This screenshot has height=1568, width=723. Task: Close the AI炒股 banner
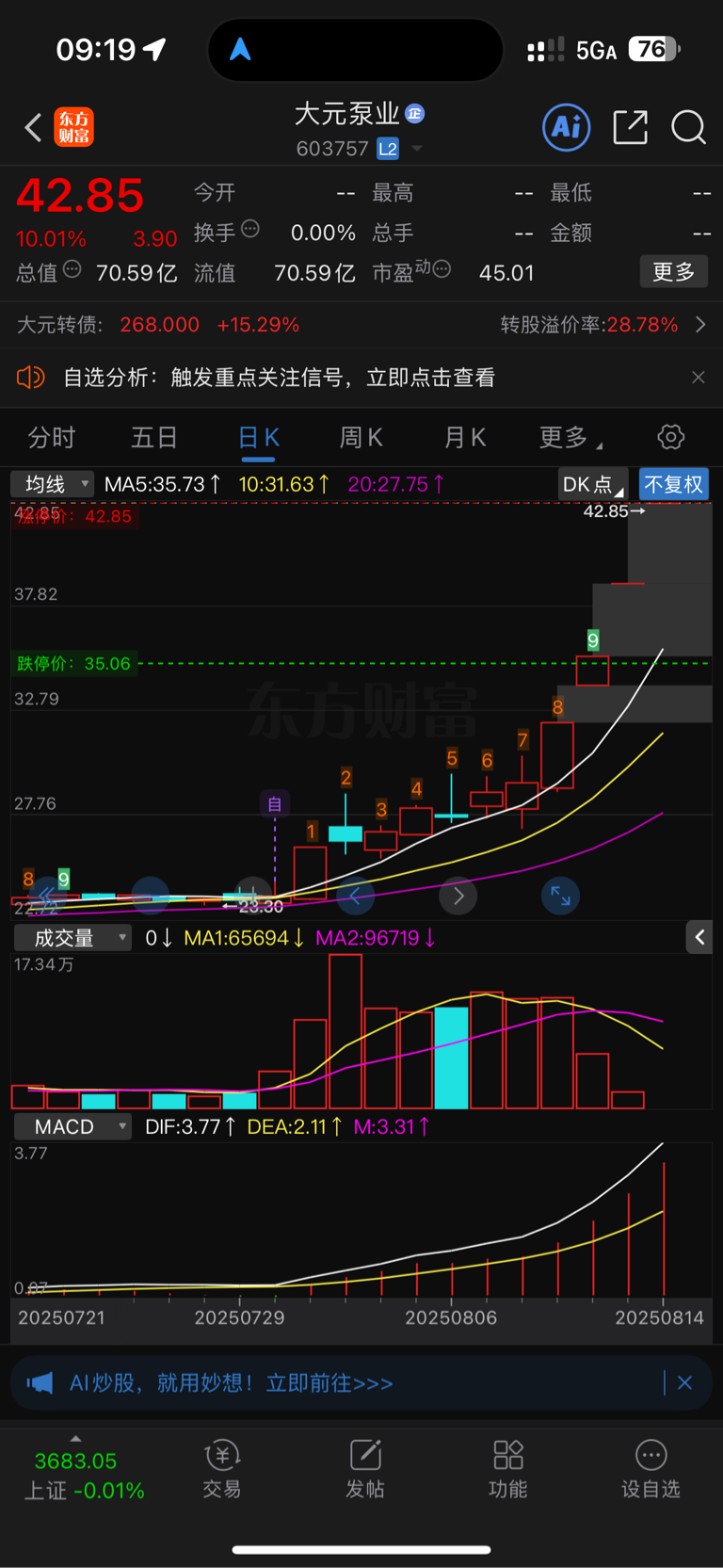(685, 1382)
